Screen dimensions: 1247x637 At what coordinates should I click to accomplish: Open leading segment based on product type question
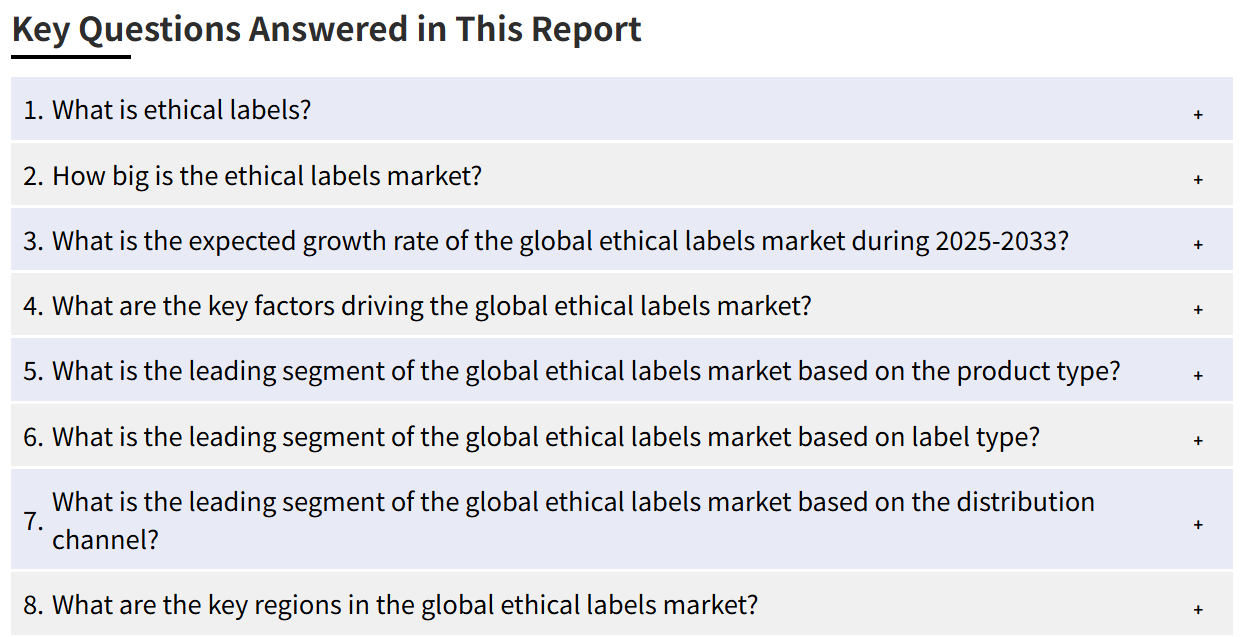coord(622,371)
